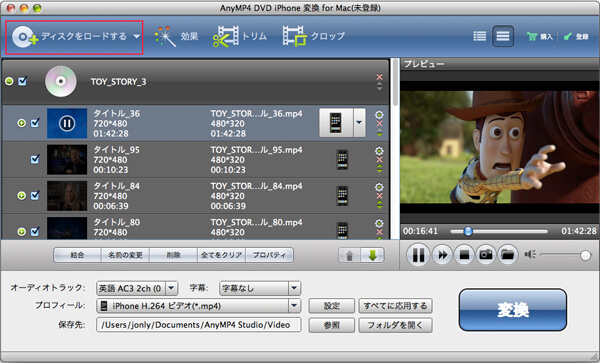Click the Merge (結合) button

[x=77, y=255]
